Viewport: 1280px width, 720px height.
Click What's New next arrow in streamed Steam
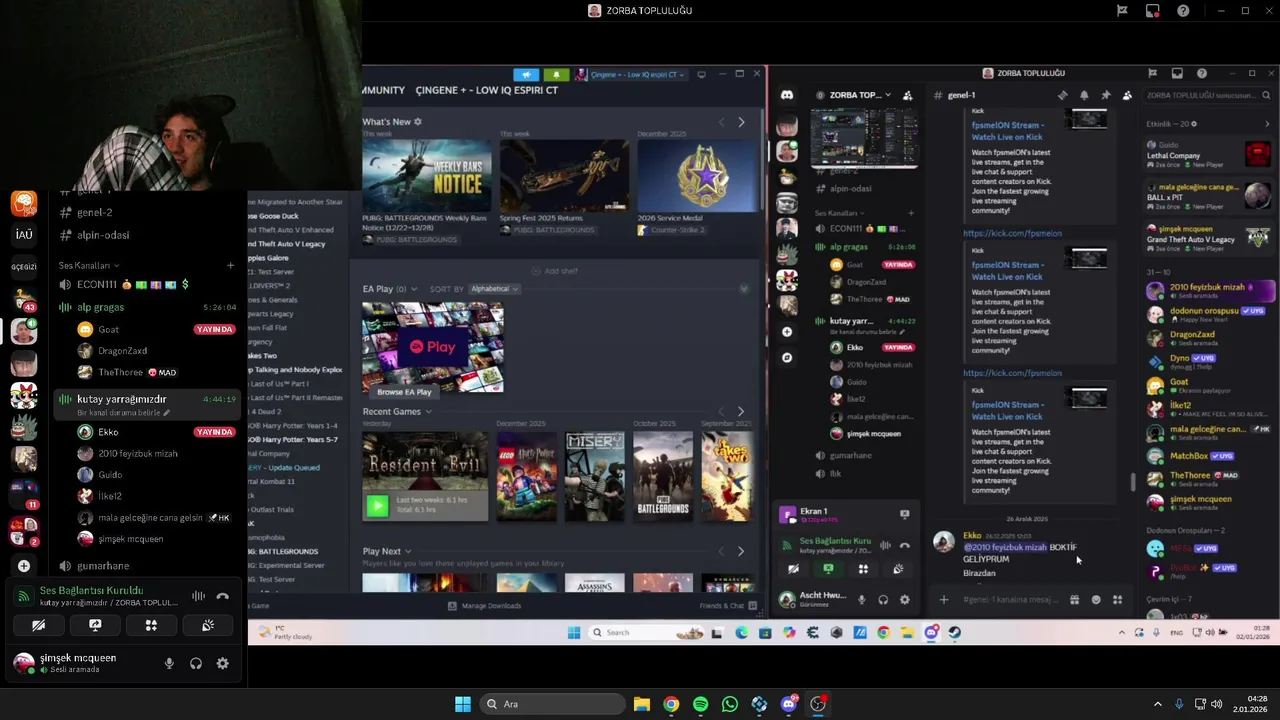(741, 122)
